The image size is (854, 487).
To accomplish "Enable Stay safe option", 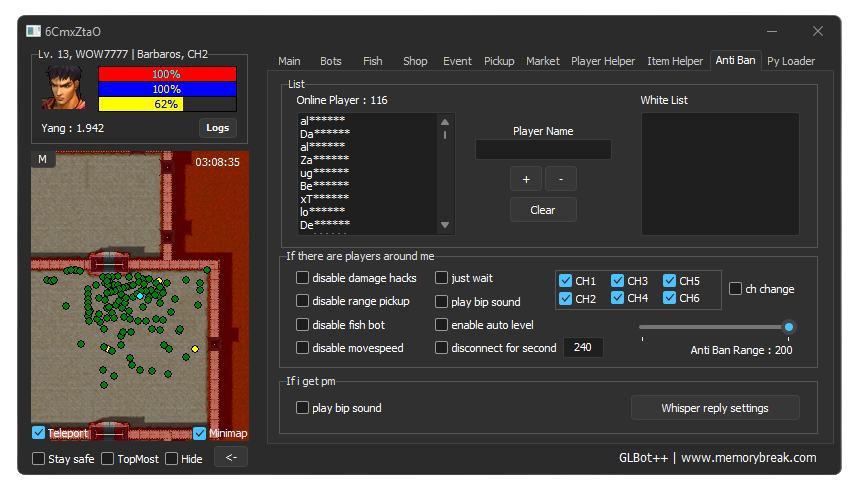I will 38,459.
